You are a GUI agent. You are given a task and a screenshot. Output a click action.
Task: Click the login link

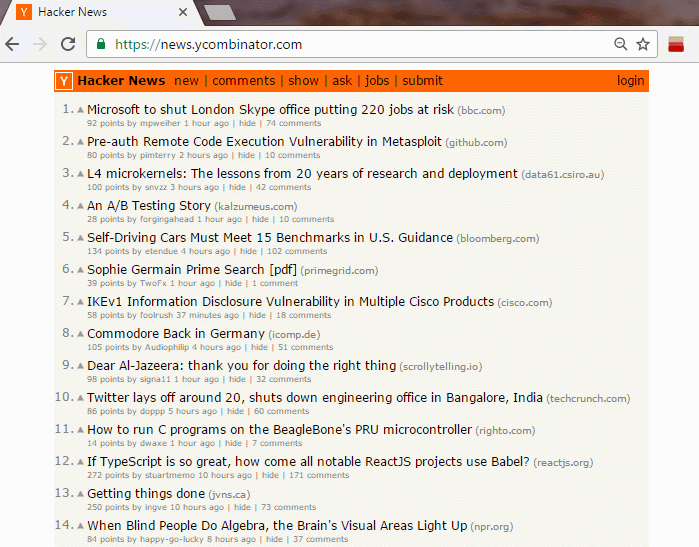pos(630,81)
